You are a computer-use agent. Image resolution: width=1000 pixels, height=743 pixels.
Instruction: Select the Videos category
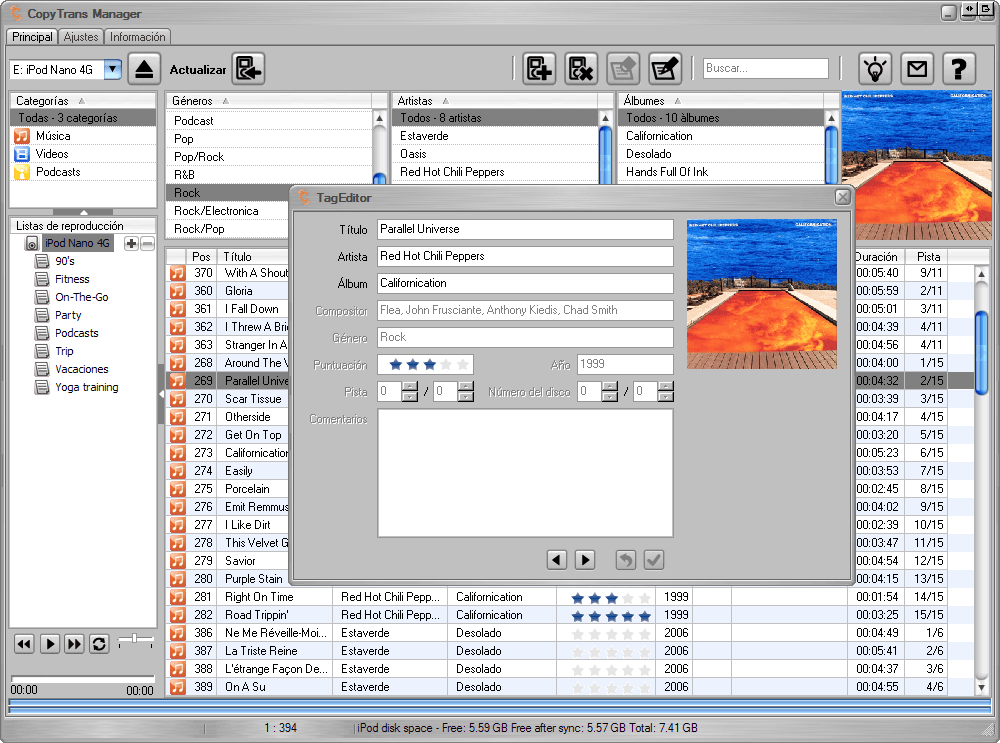83,154
